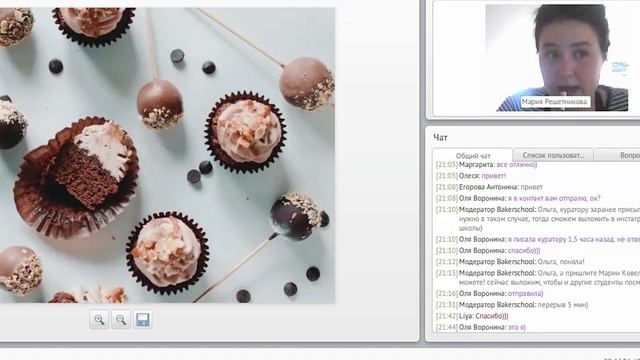Click Модератор message 'перерыв 5 мин)'
The width and height of the screenshot is (640, 360).
(512, 304)
